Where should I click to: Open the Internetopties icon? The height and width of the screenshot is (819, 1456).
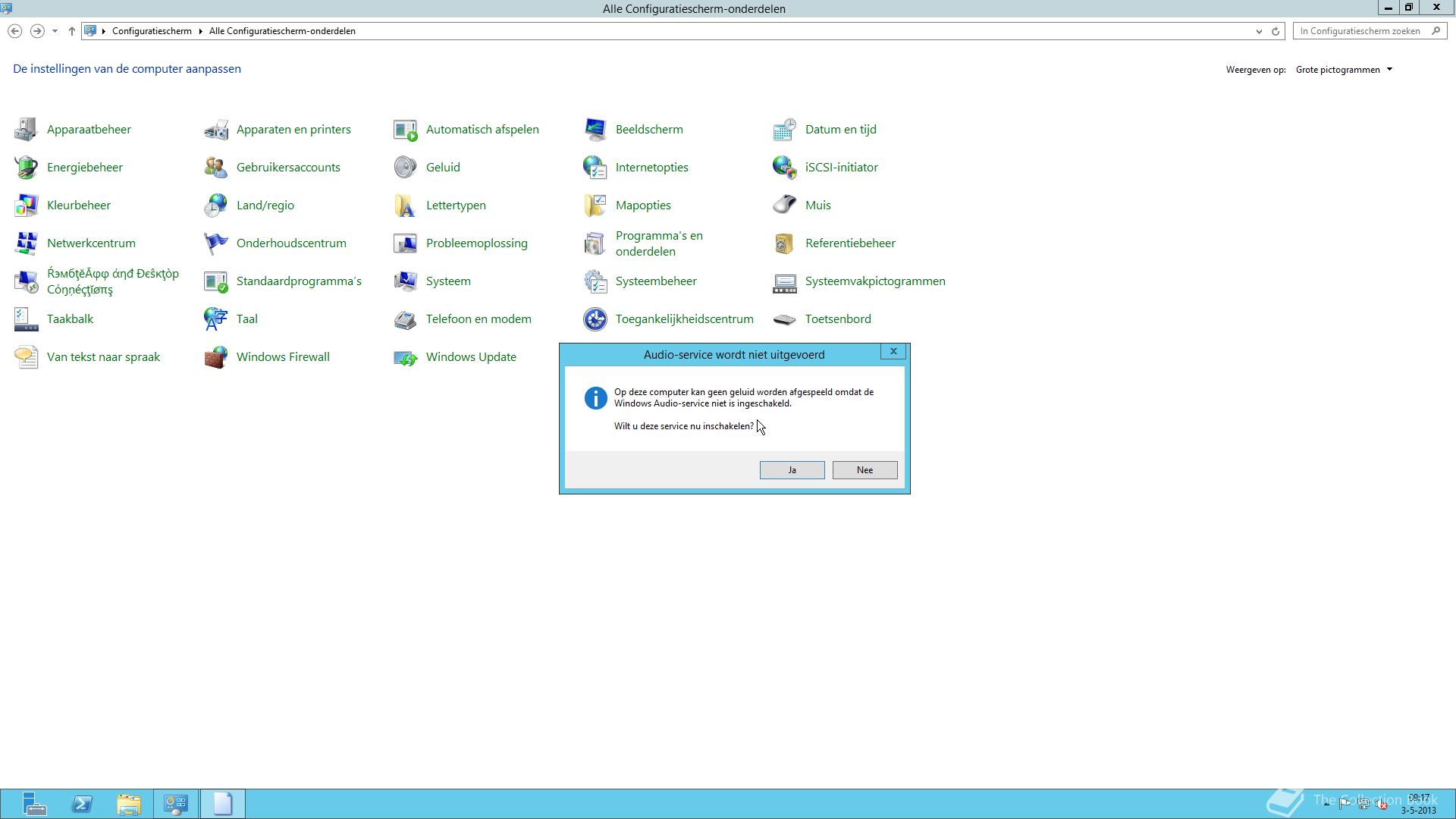(x=595, y=168)
